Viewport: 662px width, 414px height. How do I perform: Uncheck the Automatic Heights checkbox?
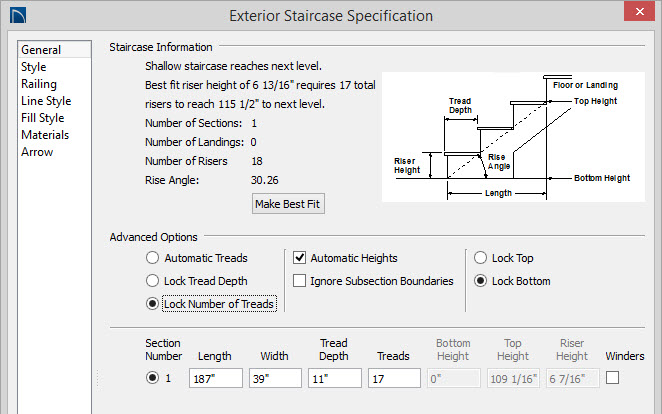pyautogui.click(x=300, y=258)
